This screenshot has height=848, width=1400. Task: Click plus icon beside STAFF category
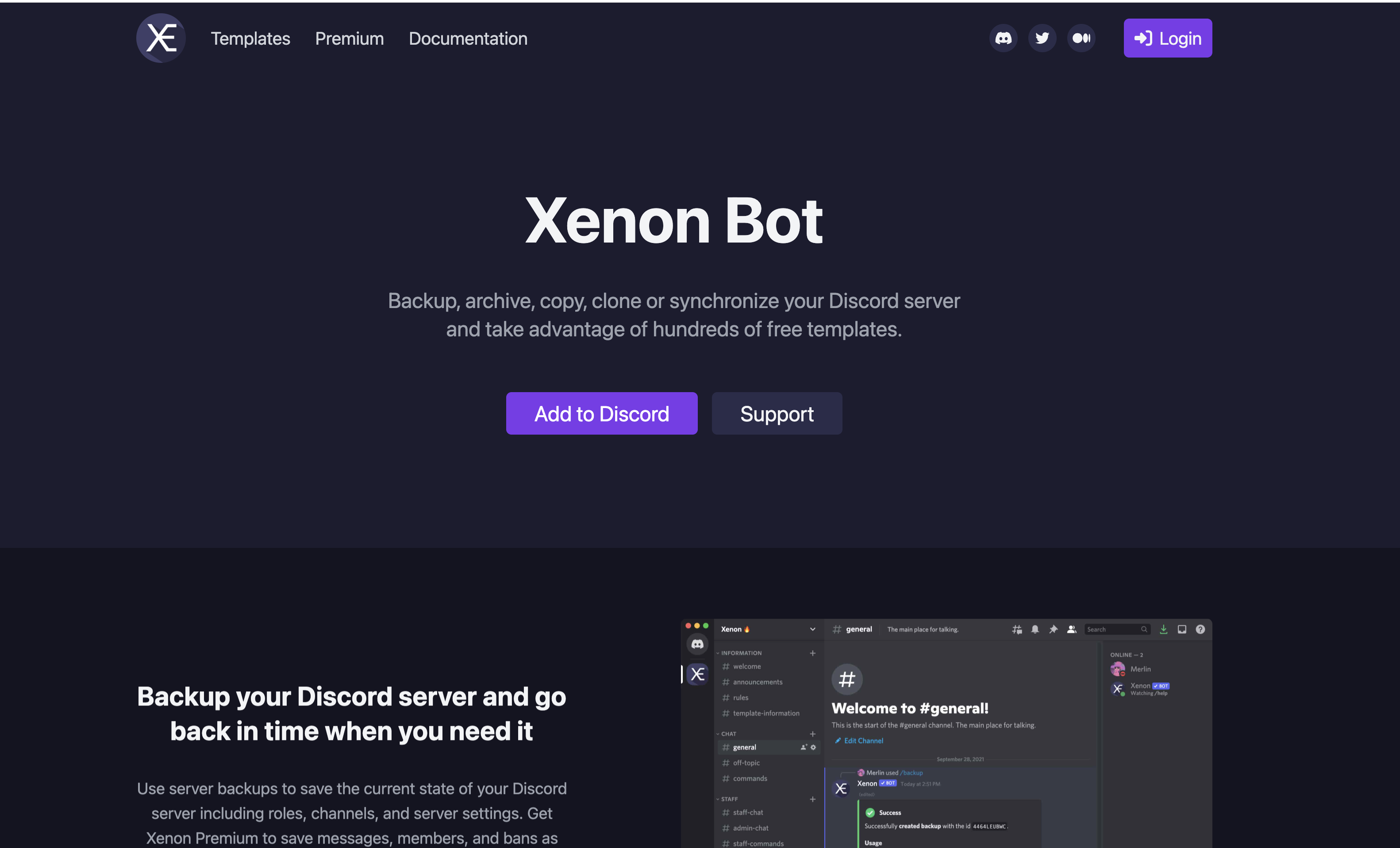(812, 799)
